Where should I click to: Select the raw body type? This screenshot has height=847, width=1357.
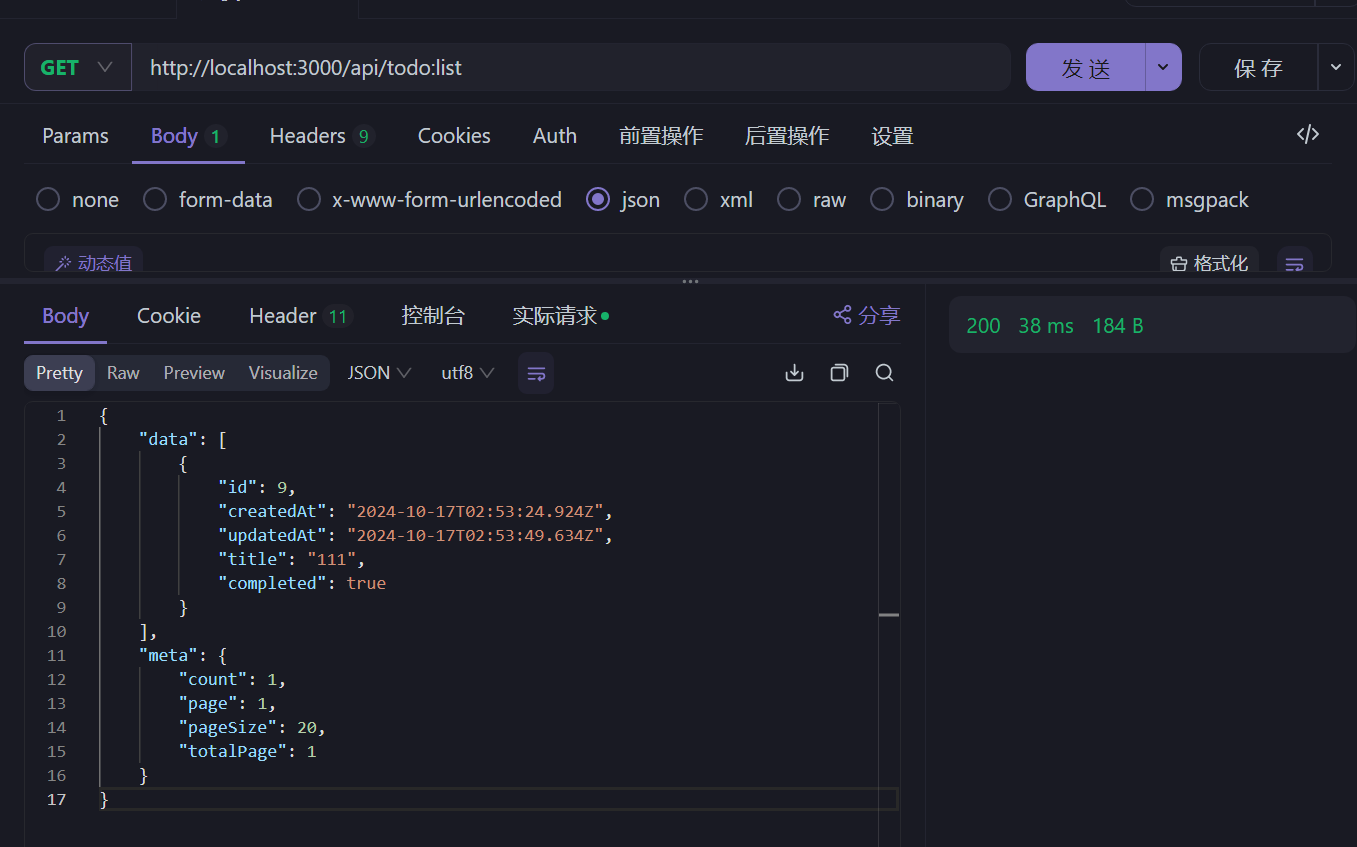[x=812, y=200]
